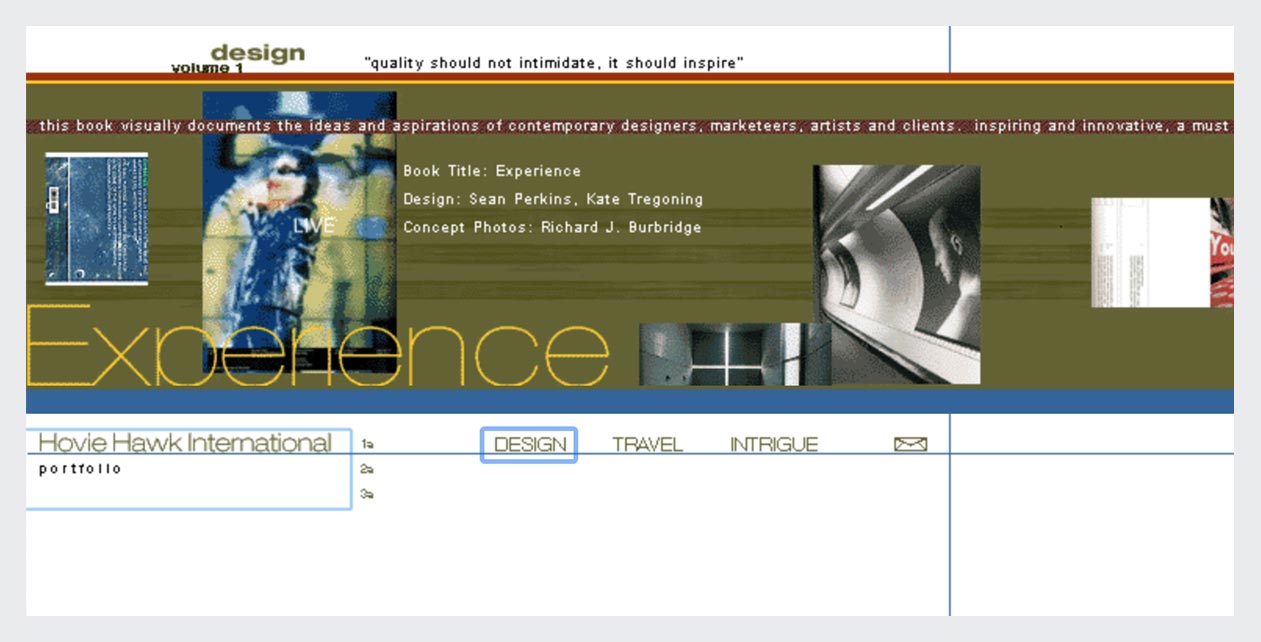Click the design volume 1 logo

(239, 59)
